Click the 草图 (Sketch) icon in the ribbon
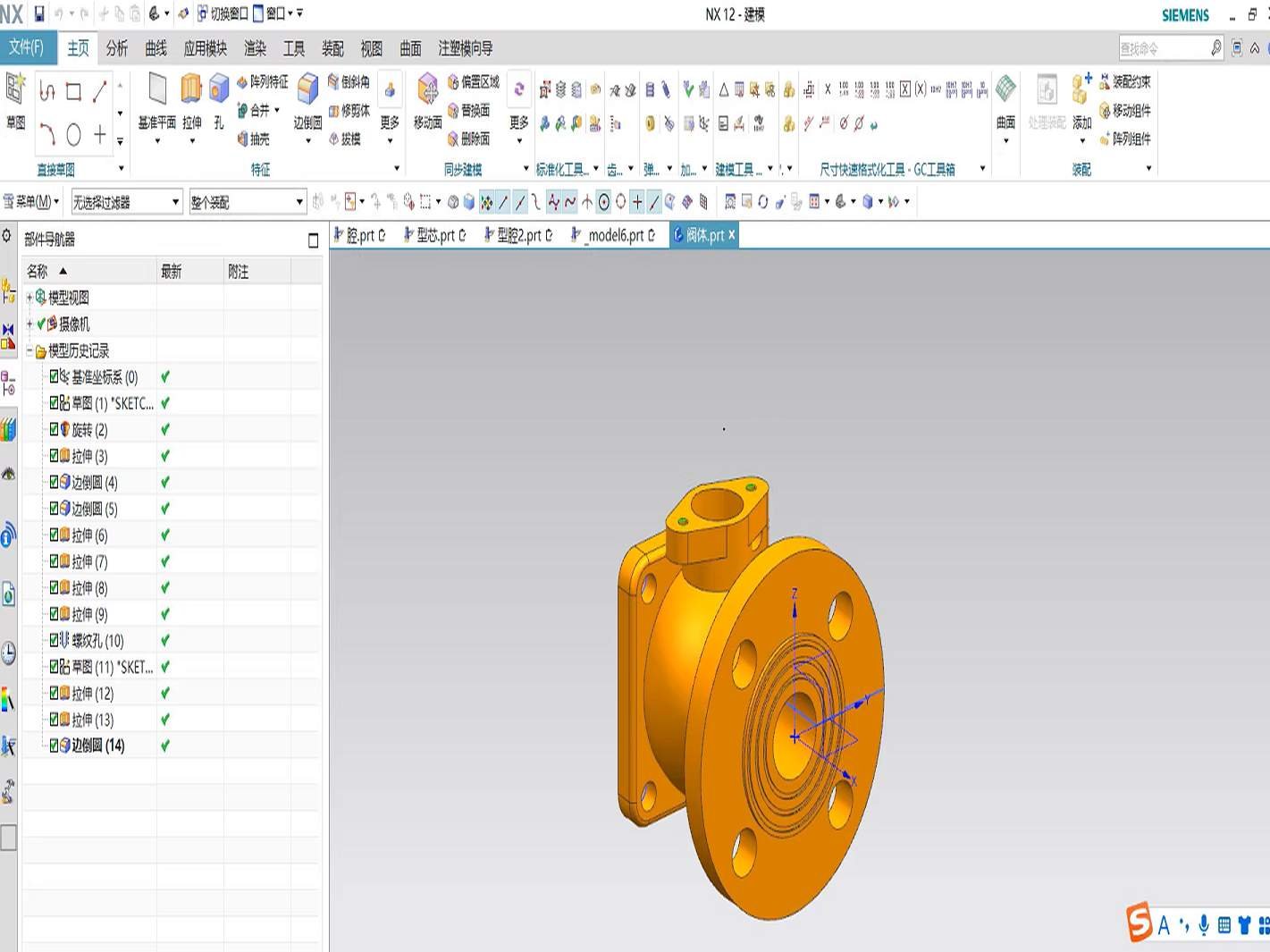Image resolution: width=1270 pixels, height=952 pixels. [15, 89]
